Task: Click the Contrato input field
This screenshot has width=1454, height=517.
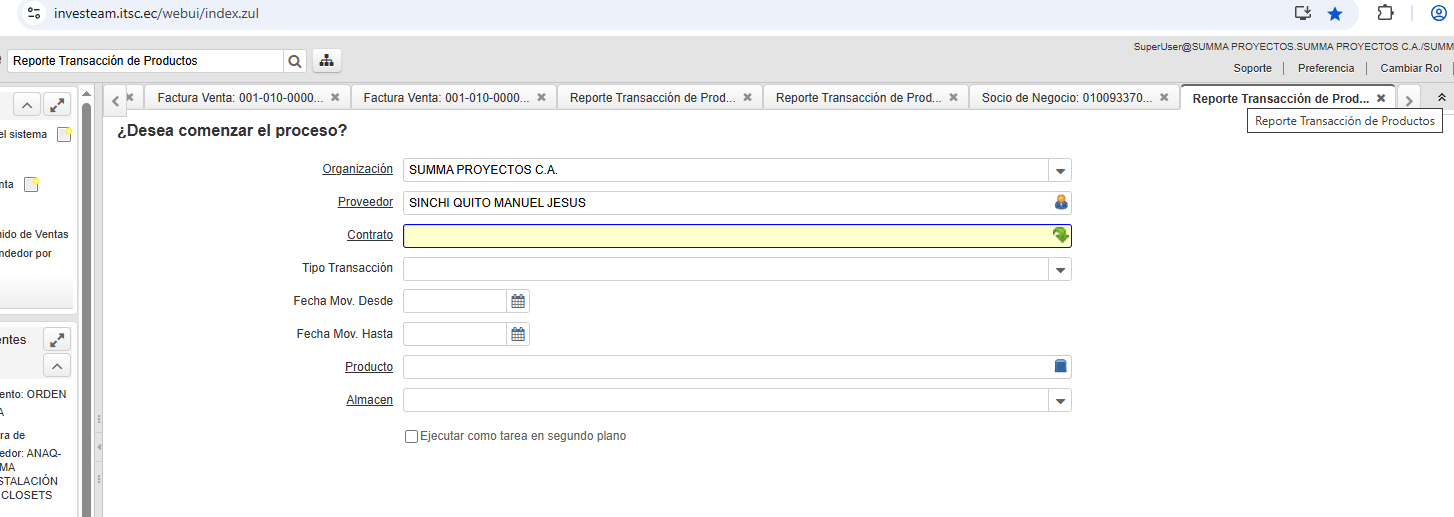Action: [x=725, y=236]
